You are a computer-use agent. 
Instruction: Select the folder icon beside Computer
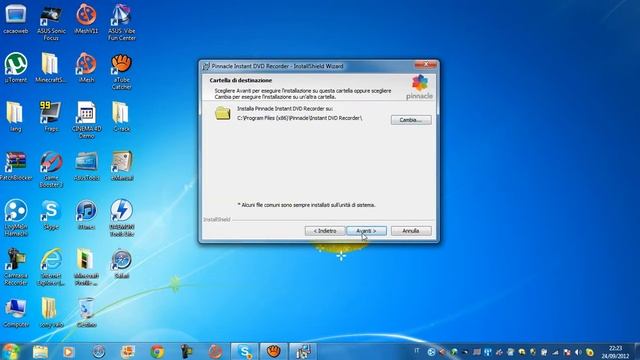click(x=51, y=313)
